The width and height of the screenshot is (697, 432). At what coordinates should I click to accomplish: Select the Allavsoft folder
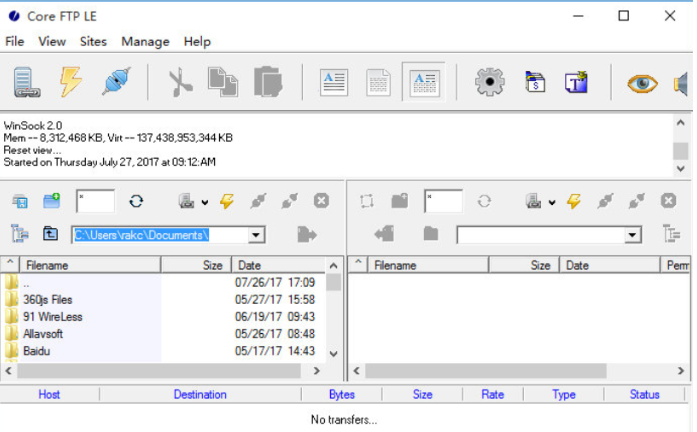43,334
